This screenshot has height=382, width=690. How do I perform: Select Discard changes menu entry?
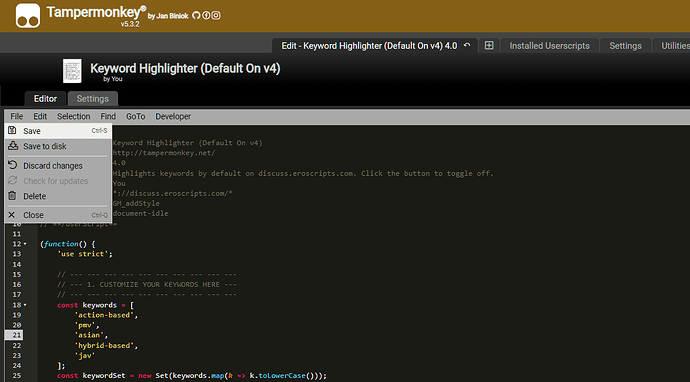pos(58,165)
